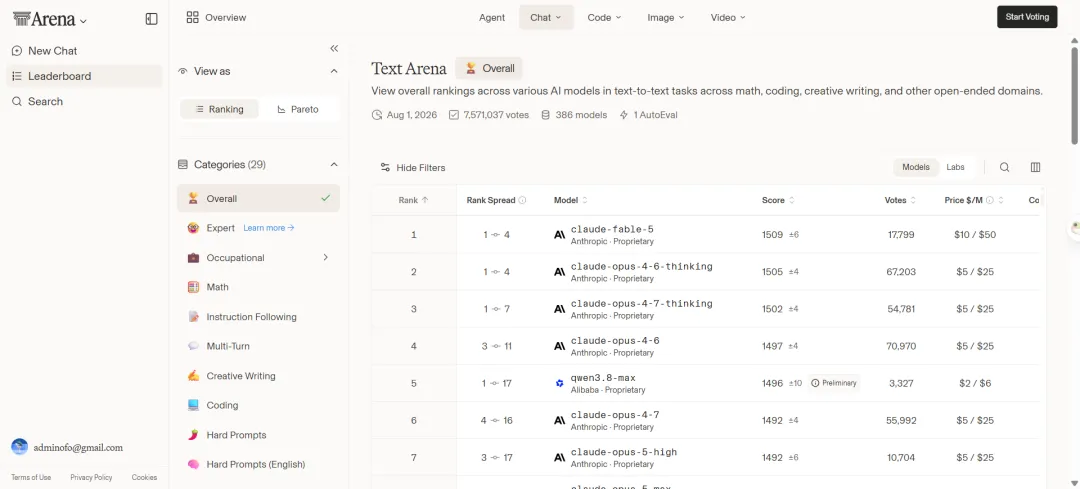Click the Preliminary badge on qwen3.8-max
Screen dimensions: 1080x489
tap(834, 383)
